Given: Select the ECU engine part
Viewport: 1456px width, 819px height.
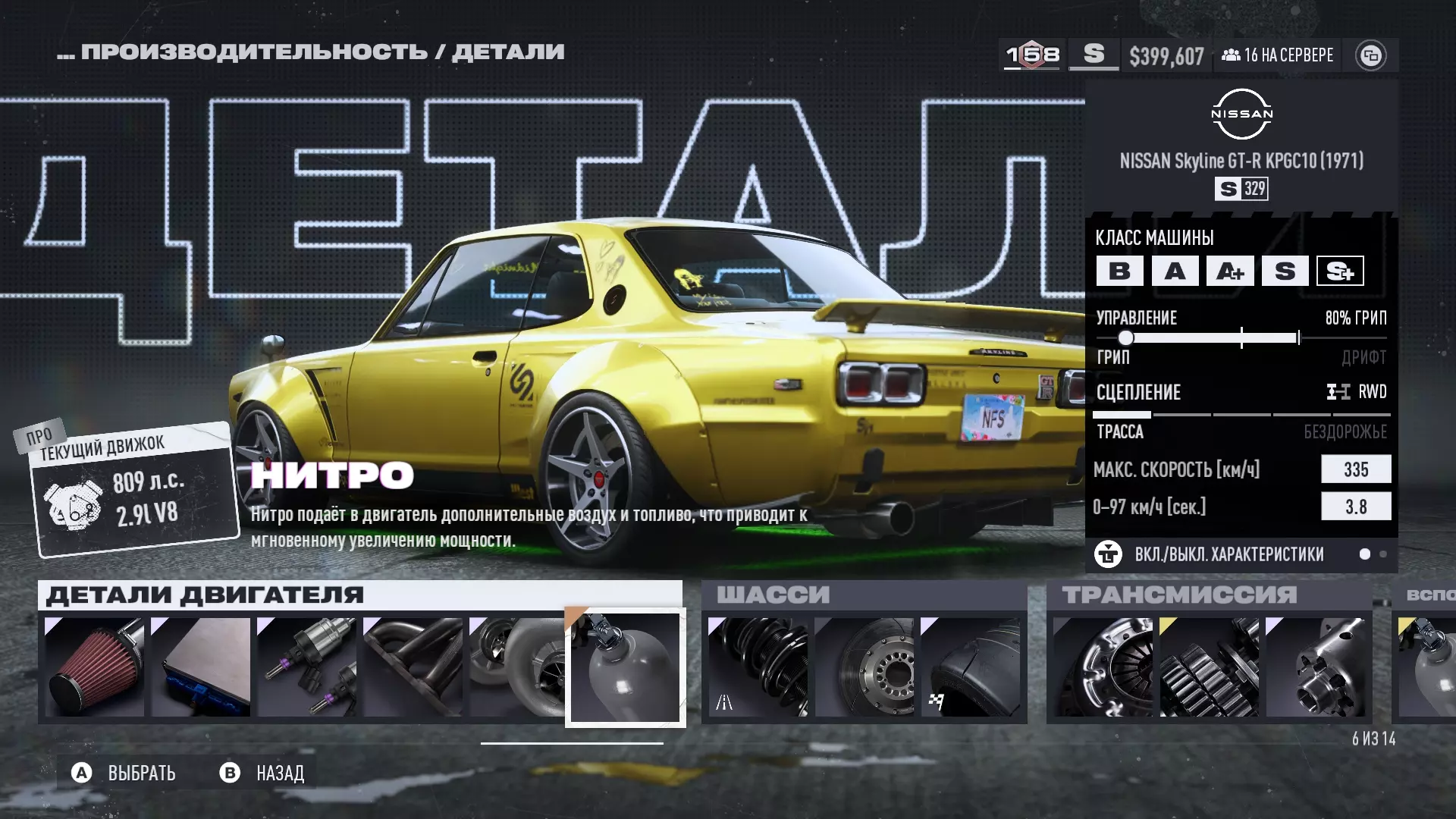Looking at the screenshot, I should click(x=201, y=667).
